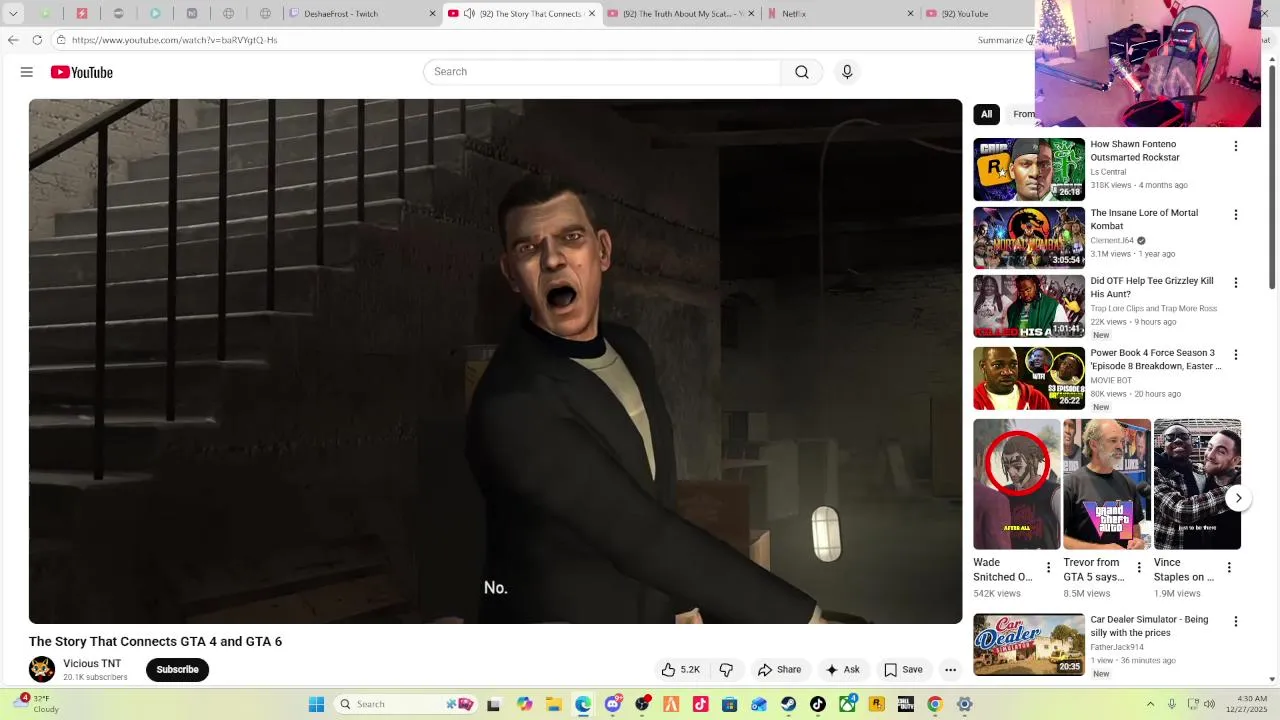
Task: Show next Shorts with arrow button
Action: 1238,498
